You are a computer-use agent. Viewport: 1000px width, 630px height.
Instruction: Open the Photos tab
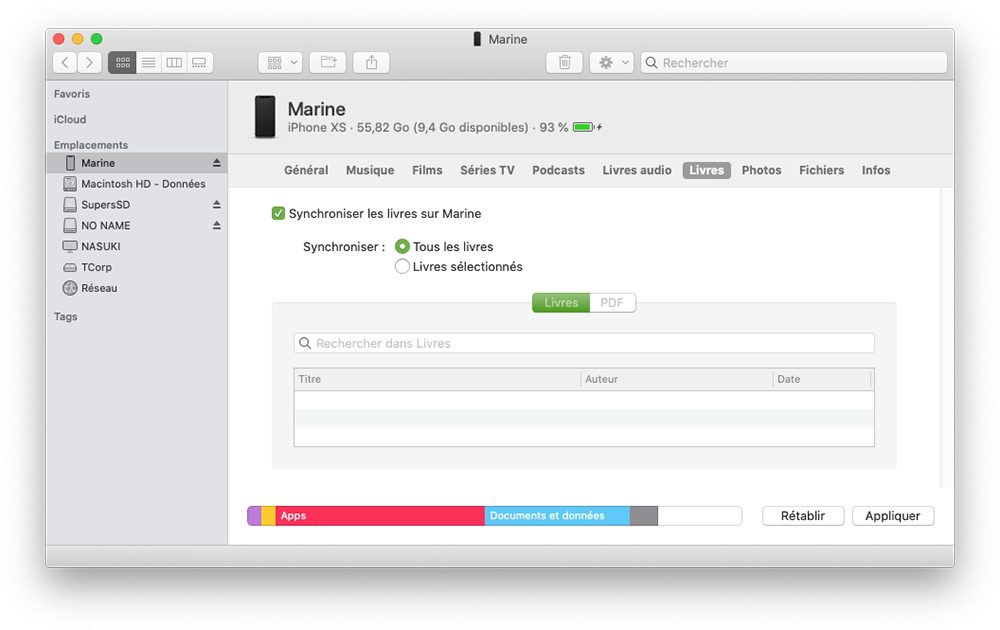point(761,170)
